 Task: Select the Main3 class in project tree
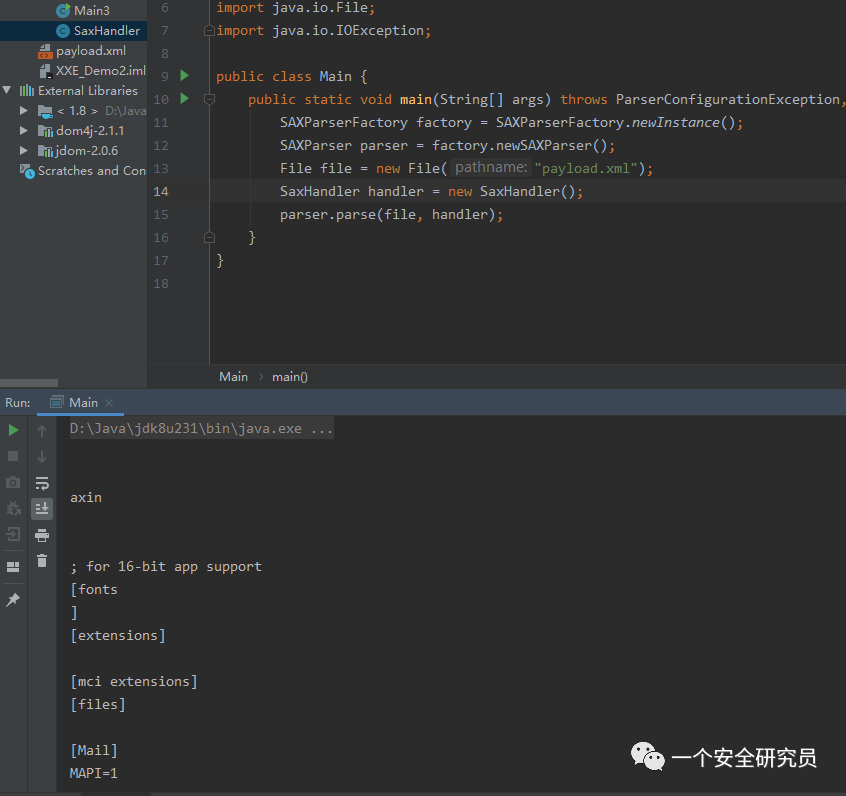(x=92, y=11)
